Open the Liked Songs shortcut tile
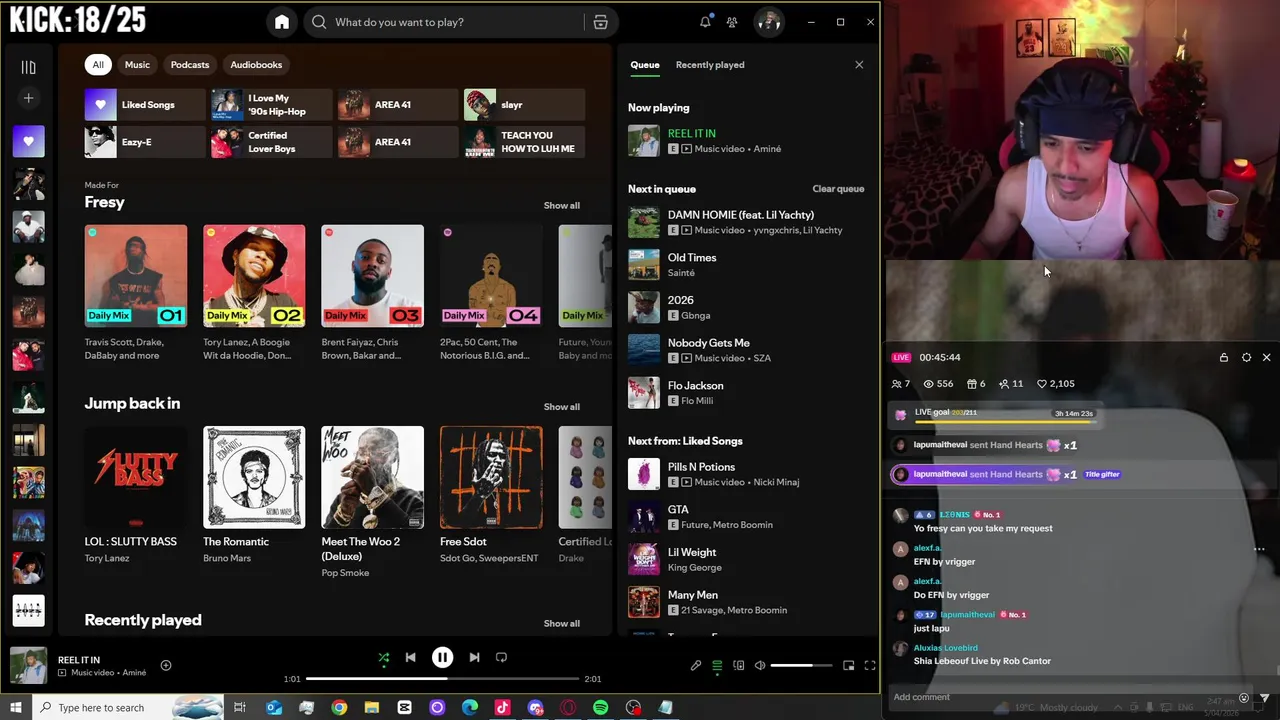This screenshot has width=1280, height=720. pos(145,105)
